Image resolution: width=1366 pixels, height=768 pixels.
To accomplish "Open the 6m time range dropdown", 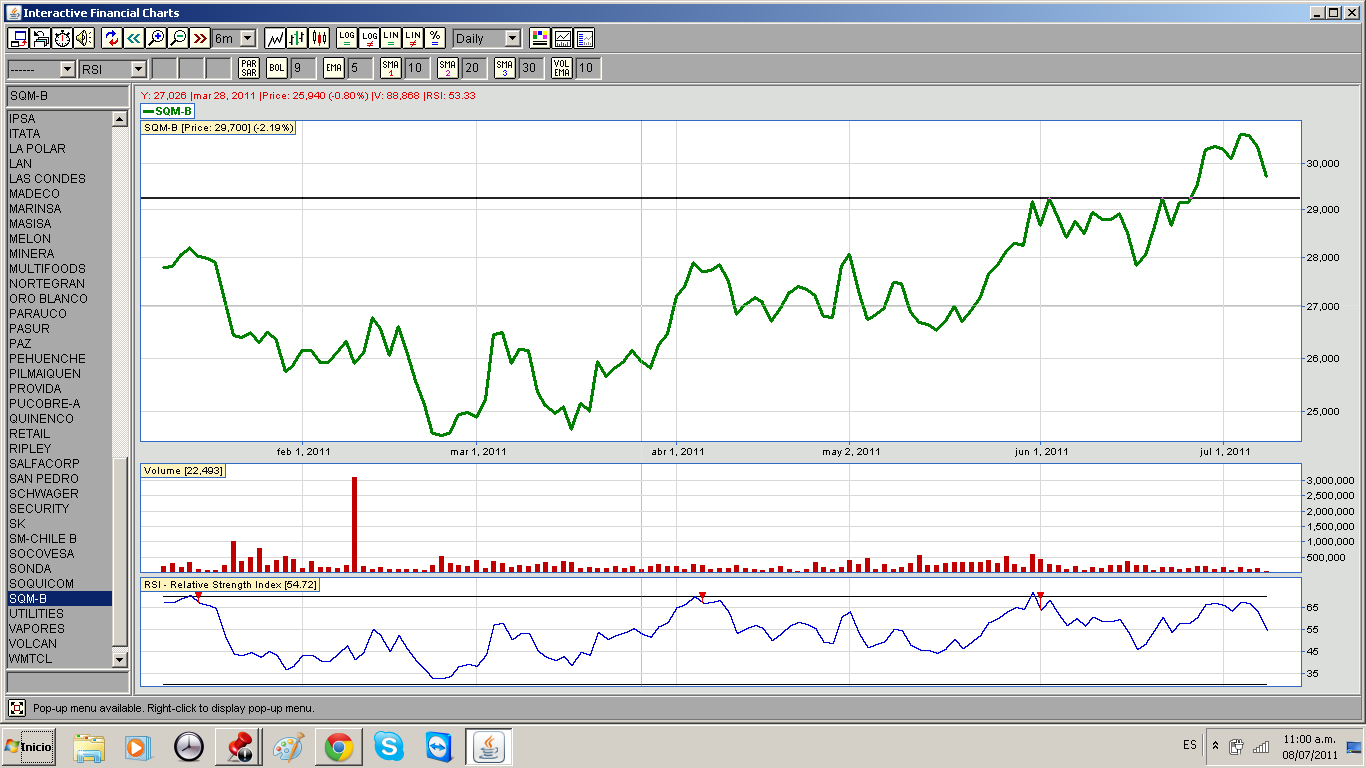I will click(x=247, y=38).
